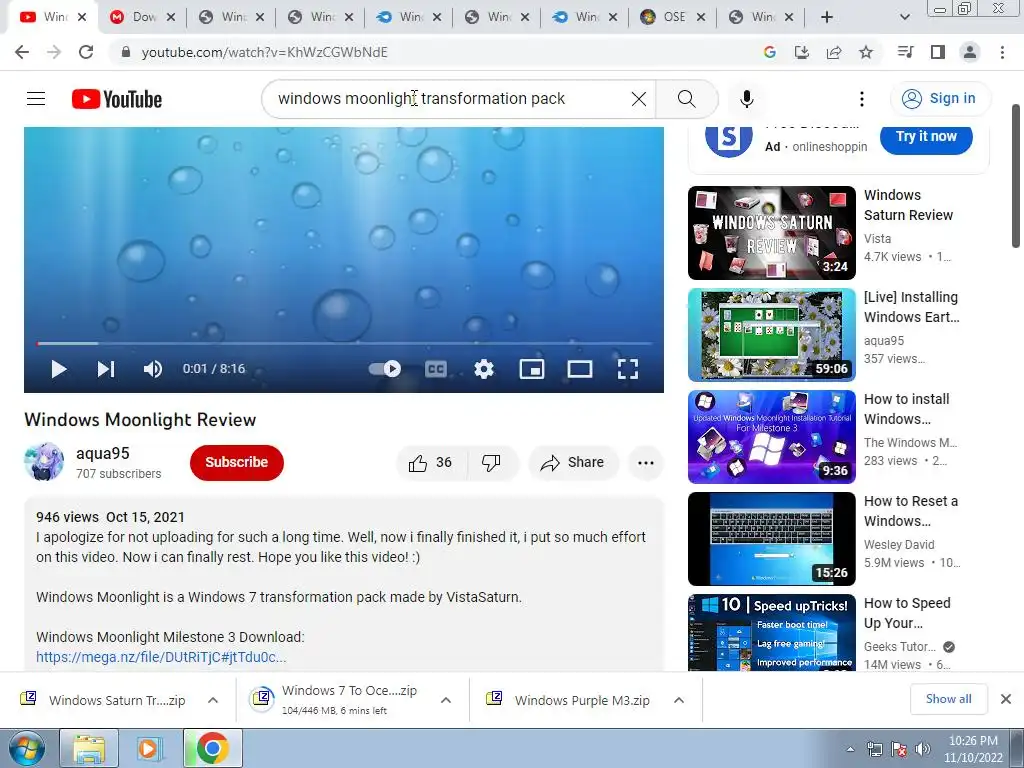This screenshot has height=768, width=1024.
Task: Open Windows Explorer from taskbar
Action: tap(89, 748)
